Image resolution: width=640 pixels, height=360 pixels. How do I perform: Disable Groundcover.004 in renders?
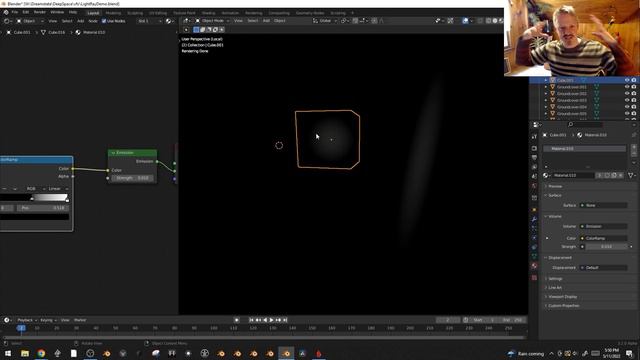(x=634, y=107)
